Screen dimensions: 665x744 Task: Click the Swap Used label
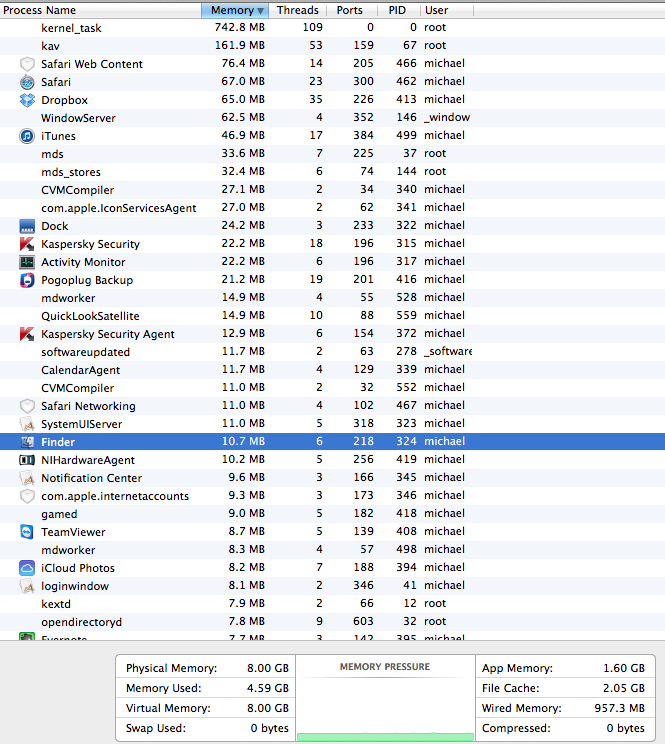156,728
